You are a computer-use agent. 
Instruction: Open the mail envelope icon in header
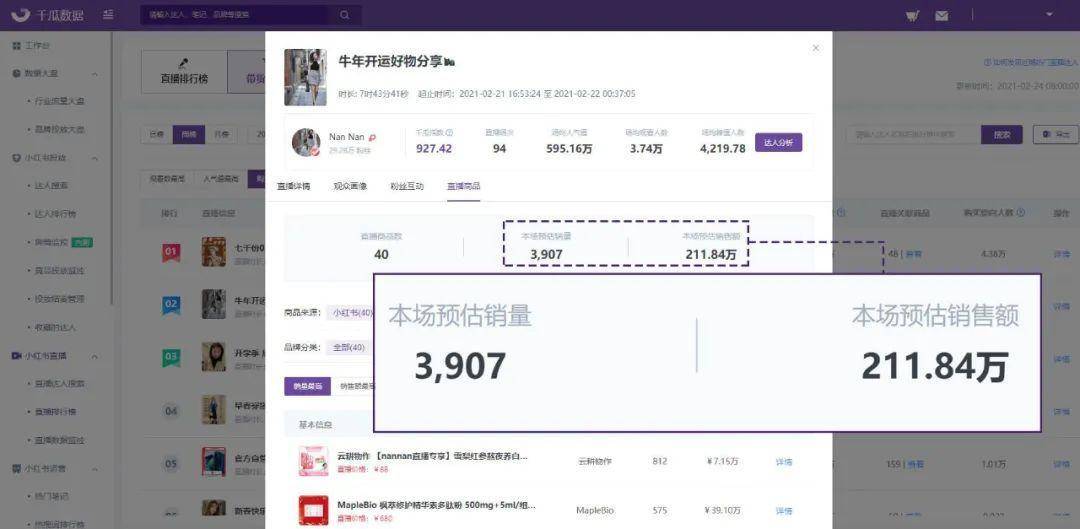(942, 15)
